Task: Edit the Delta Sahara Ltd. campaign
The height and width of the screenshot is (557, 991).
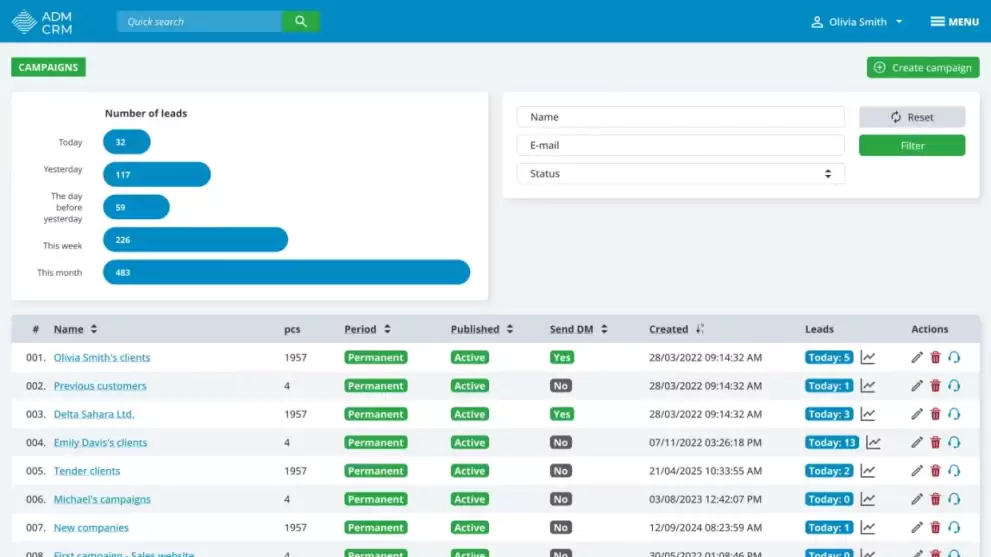Action: [916, 414]
